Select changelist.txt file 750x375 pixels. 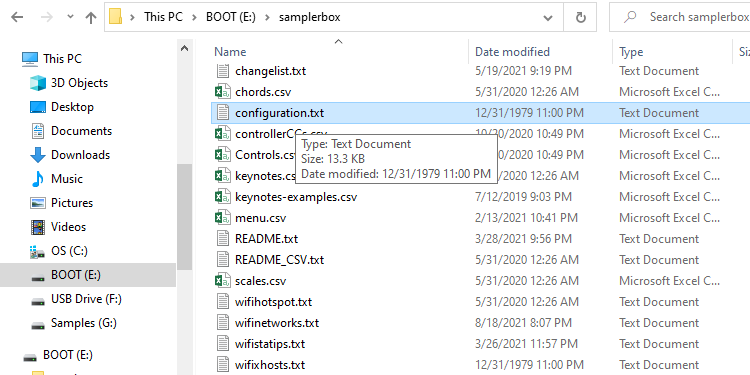tap(270, 71)
